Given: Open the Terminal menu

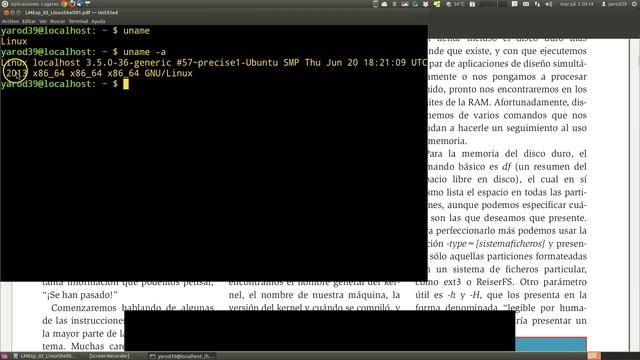Looking at the screenshot, I should pyautogui.click(x=78, y=21).
